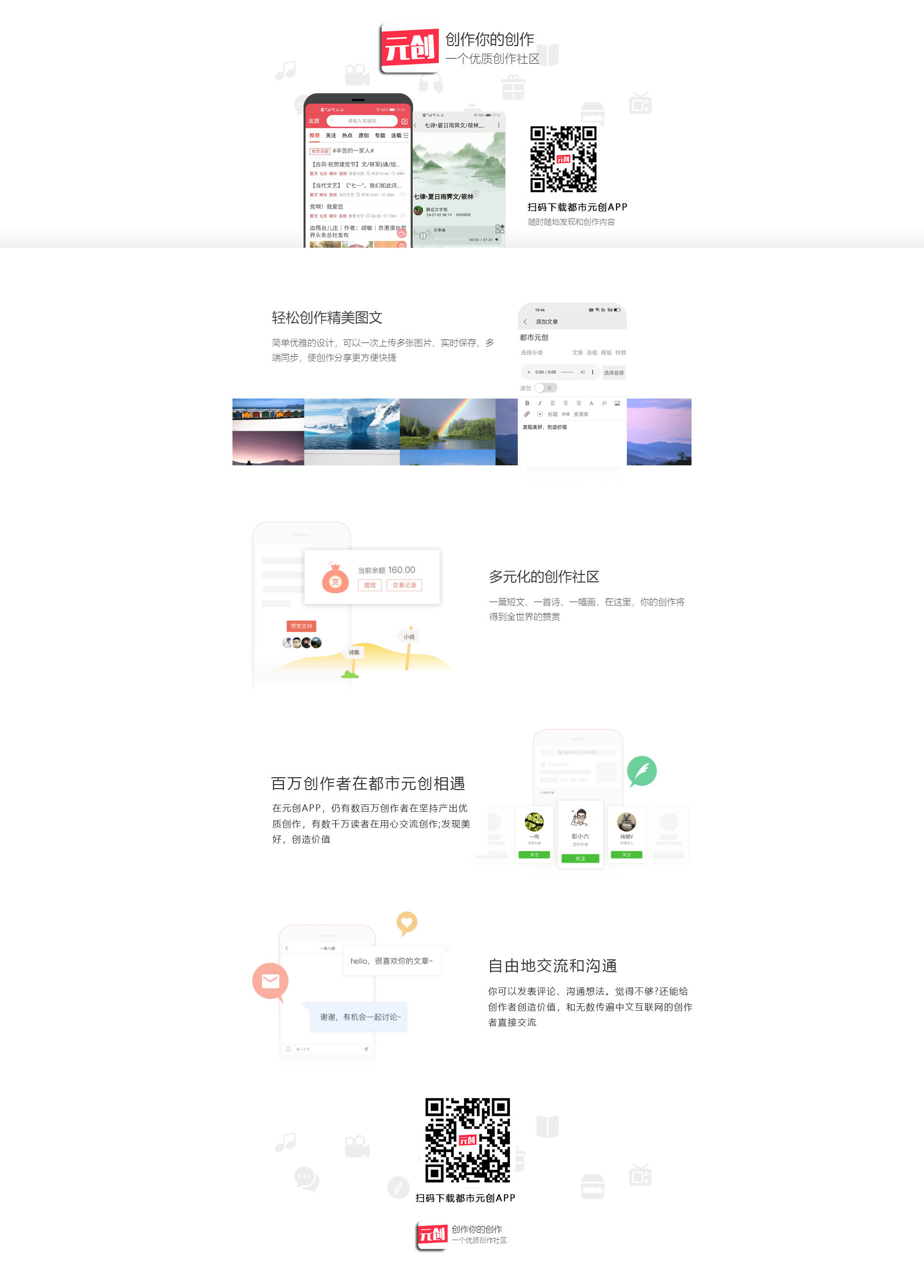924x1288 pixels.
Task: Insert a link with the chain icon
Action: pyautogui.click(x=527, y=414)
